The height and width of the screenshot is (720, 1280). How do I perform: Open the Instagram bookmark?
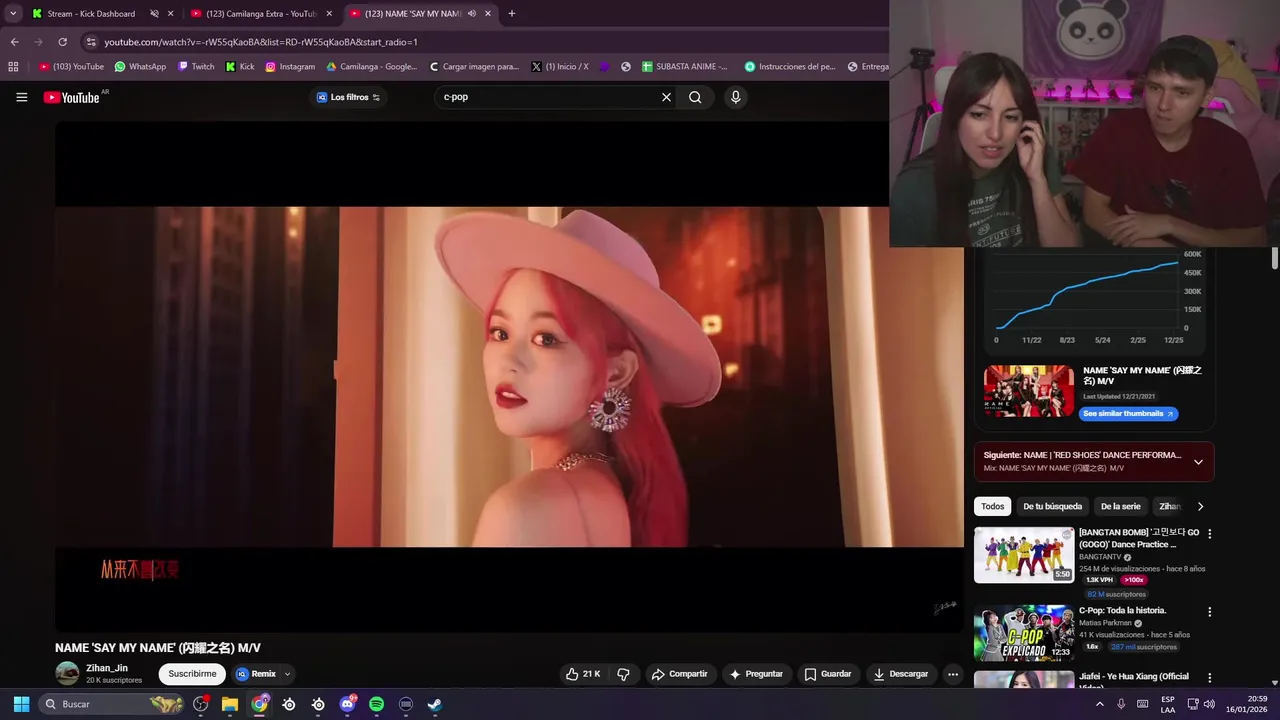290,67
